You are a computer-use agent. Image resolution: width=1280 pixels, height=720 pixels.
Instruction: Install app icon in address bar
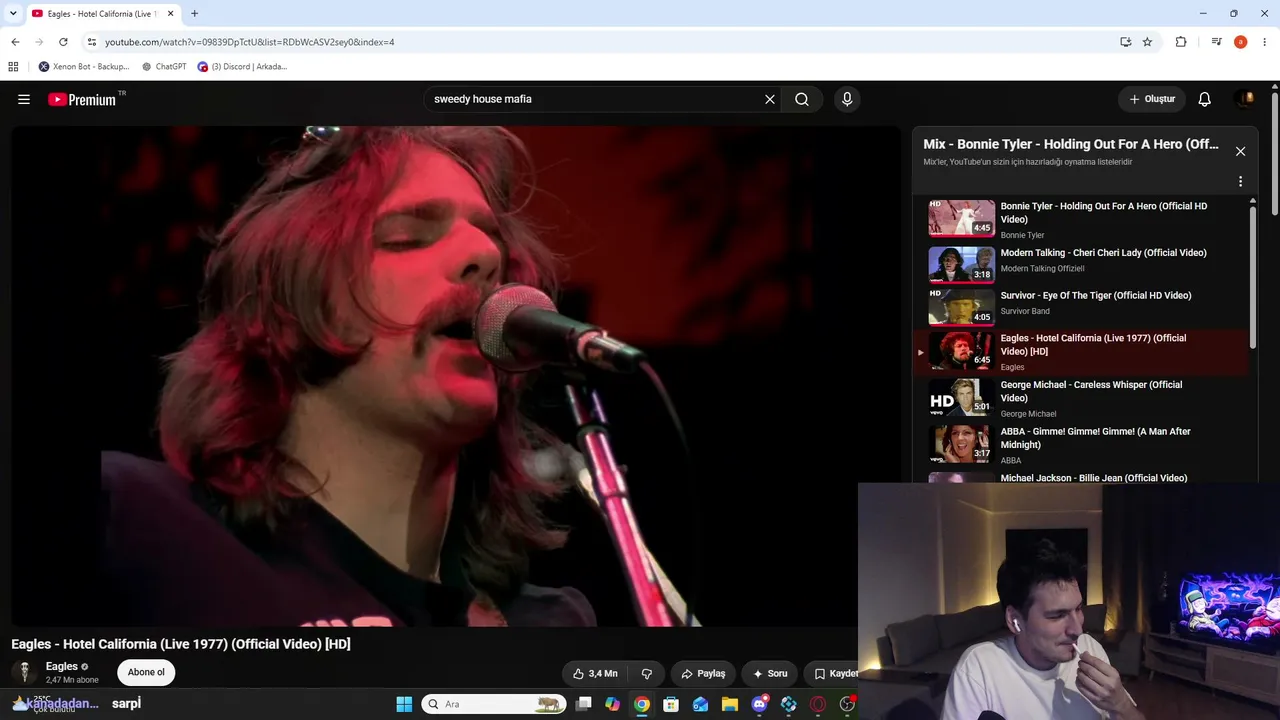coord(1125,42)
